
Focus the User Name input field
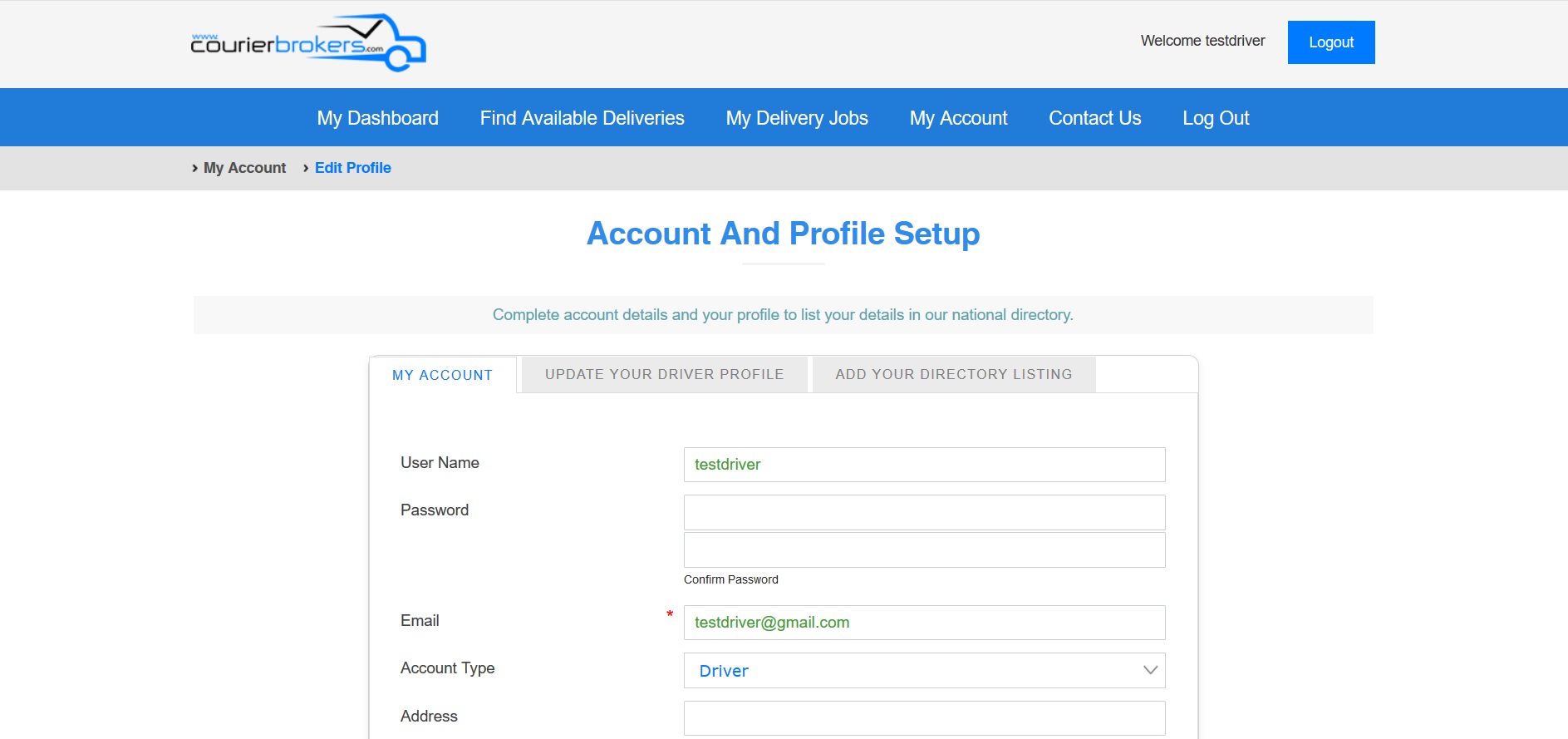[923, 465]
